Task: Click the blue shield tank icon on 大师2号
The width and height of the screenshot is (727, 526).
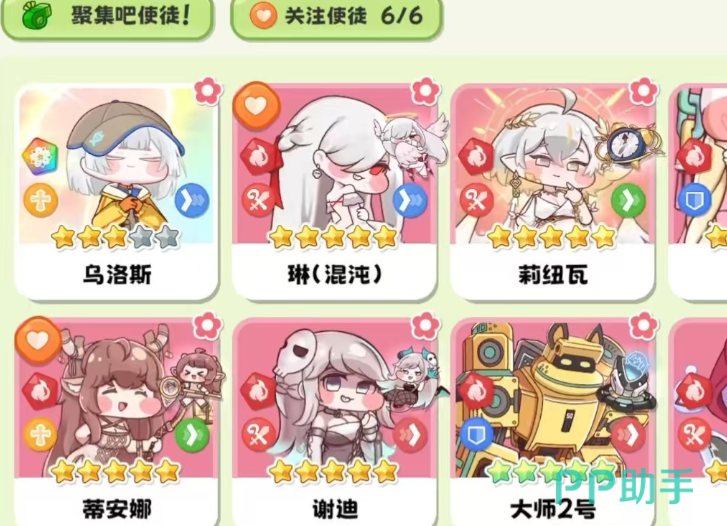Action: coord(477,435)
